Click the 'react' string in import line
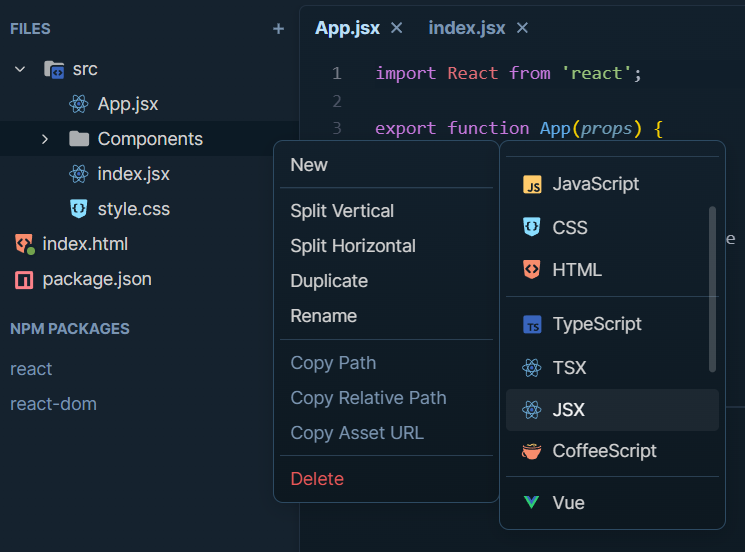745x552 pixels. click(596, 74)
